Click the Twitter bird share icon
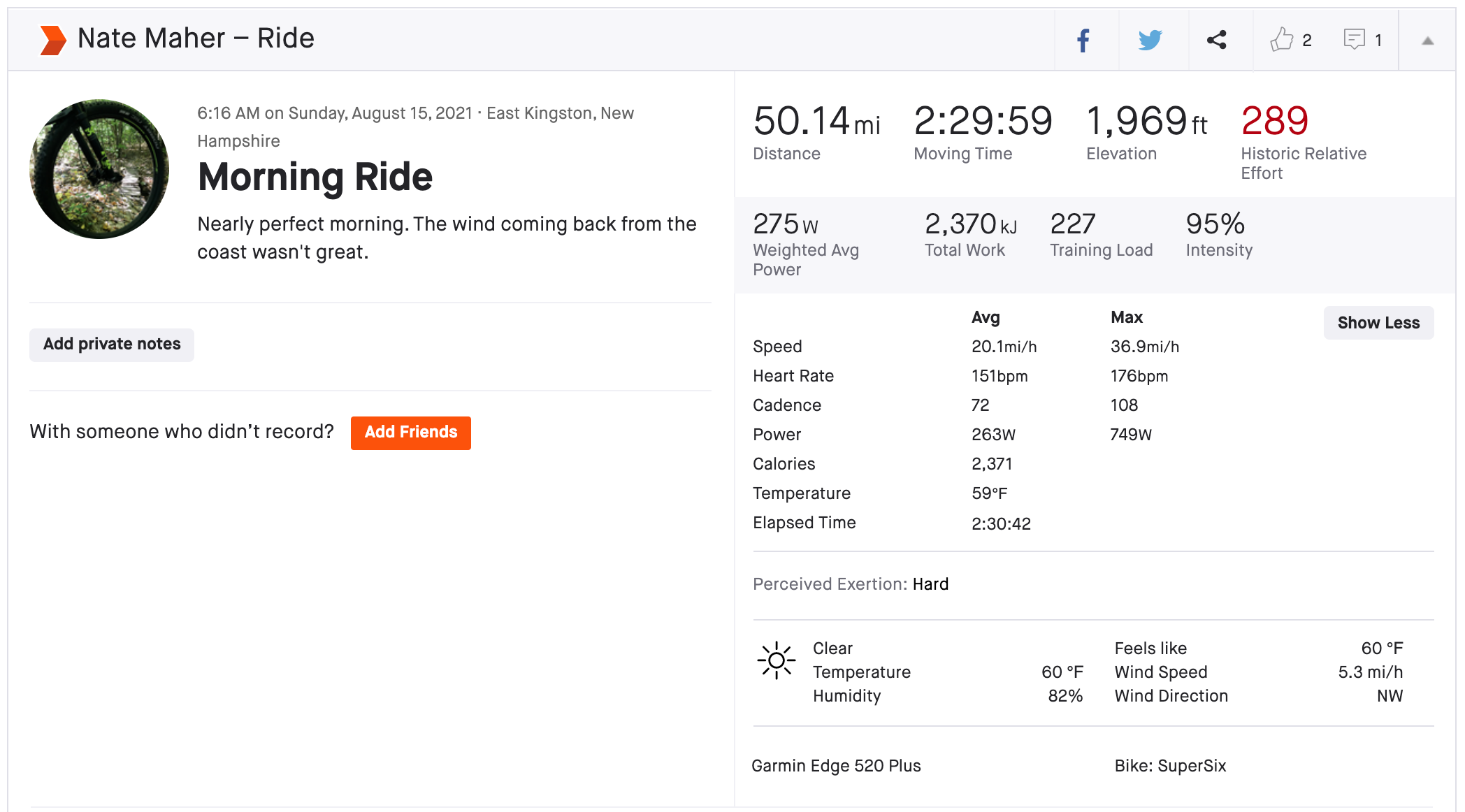The height and width of the screenshot is (812, 1465). [1150, 41]
